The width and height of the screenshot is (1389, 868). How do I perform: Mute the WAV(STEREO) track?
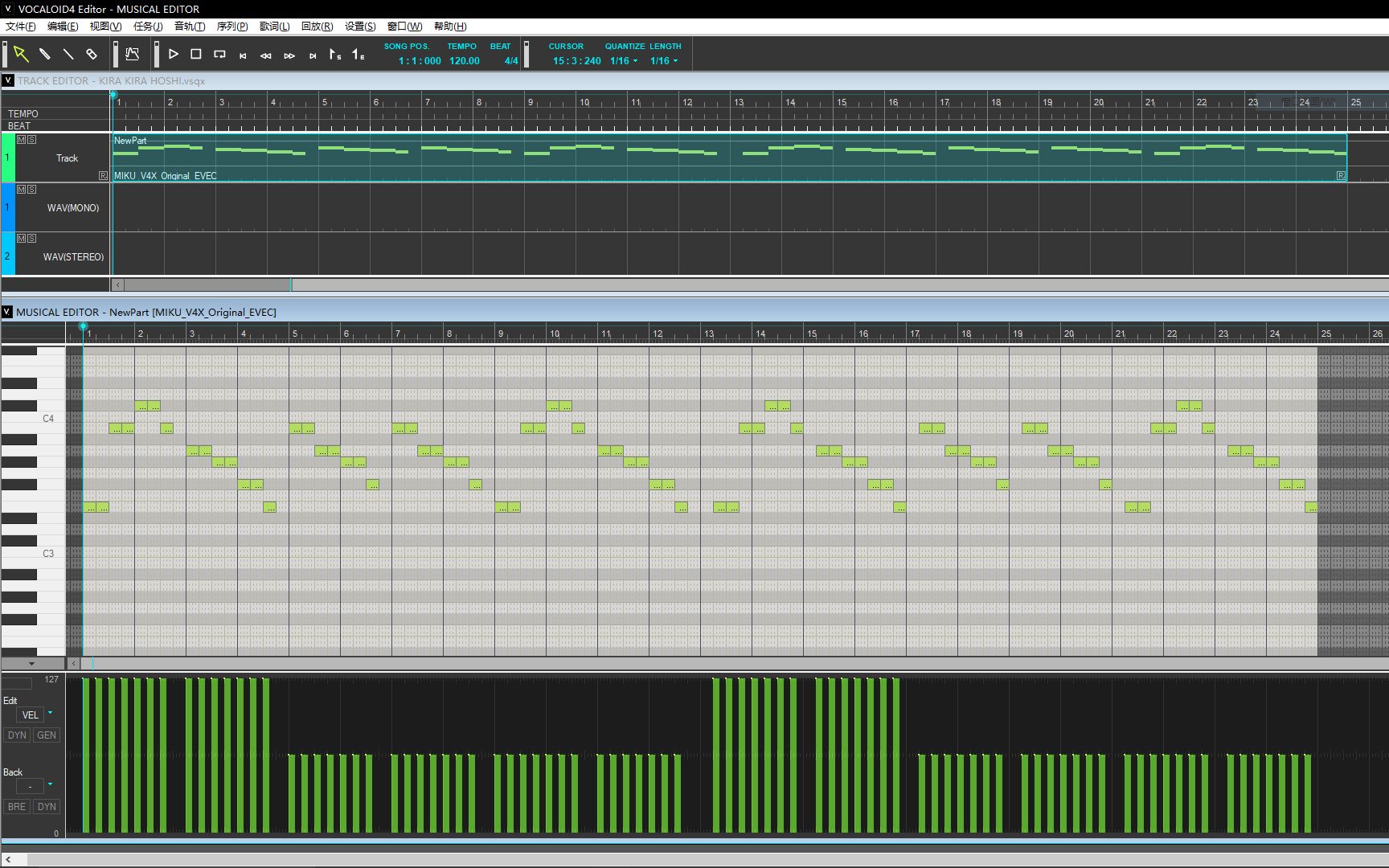pos(21,238)
